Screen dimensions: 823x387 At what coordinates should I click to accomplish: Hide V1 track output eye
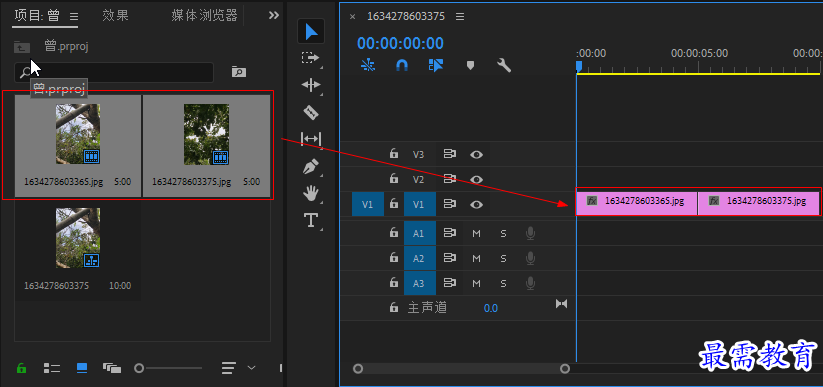point(476,205)
